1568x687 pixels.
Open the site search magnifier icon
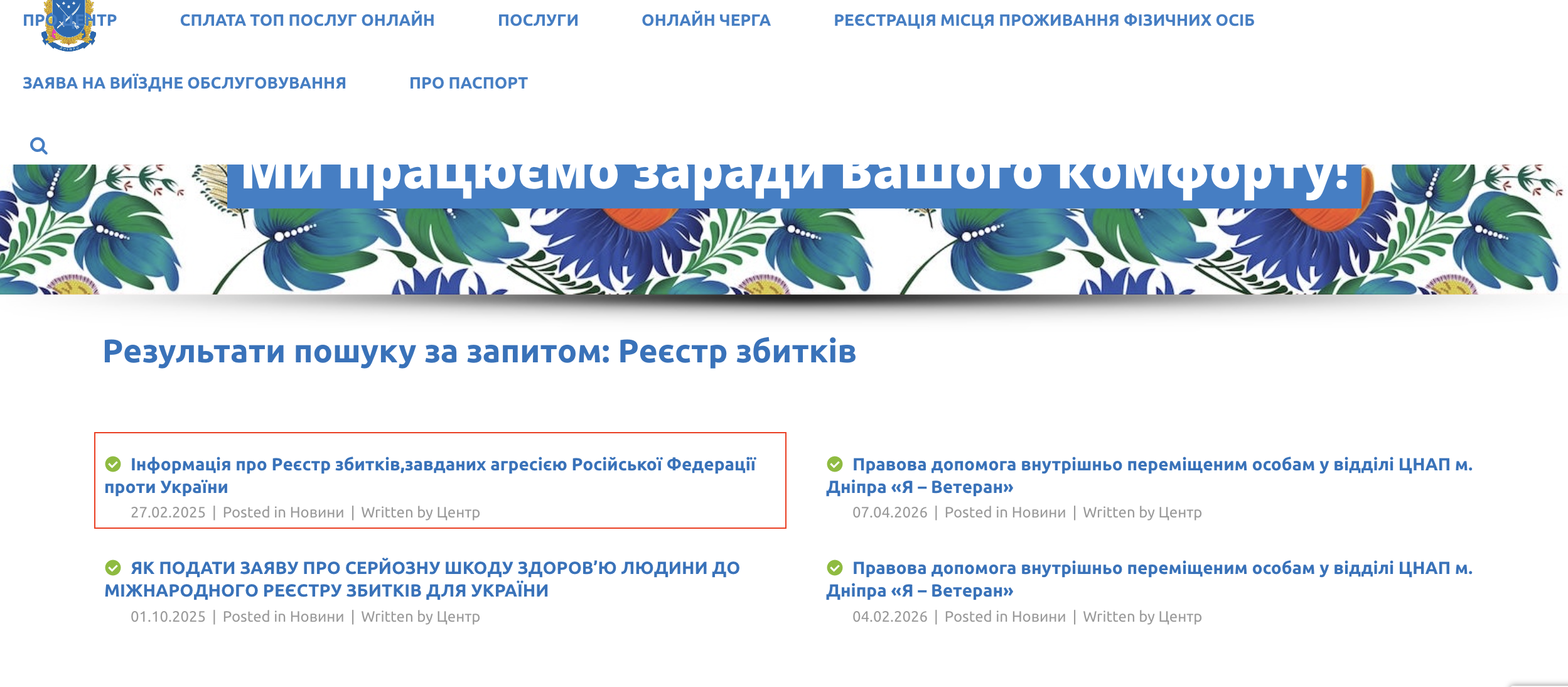(x=39, y=146)
